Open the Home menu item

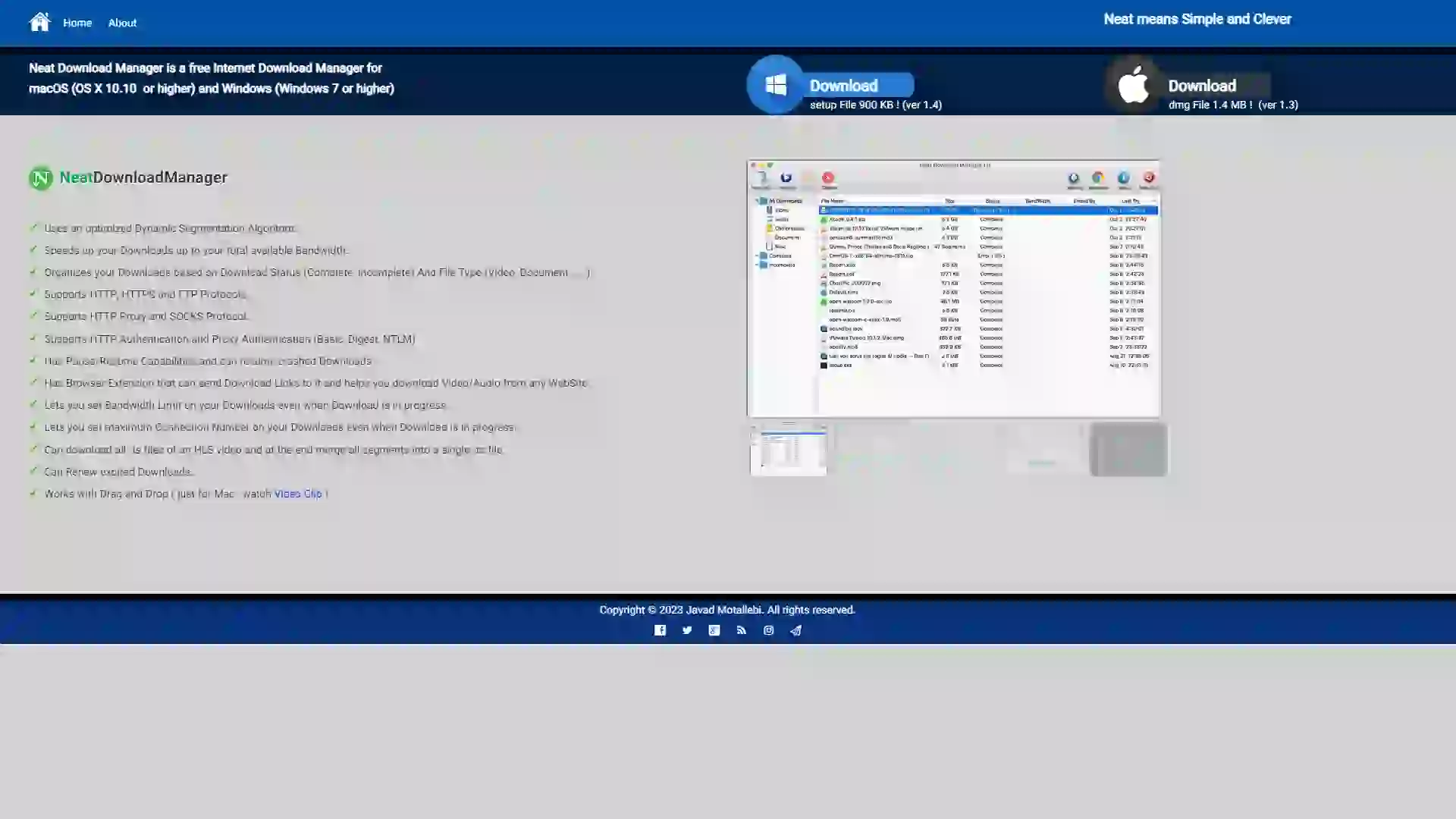(x=77, y=23)
